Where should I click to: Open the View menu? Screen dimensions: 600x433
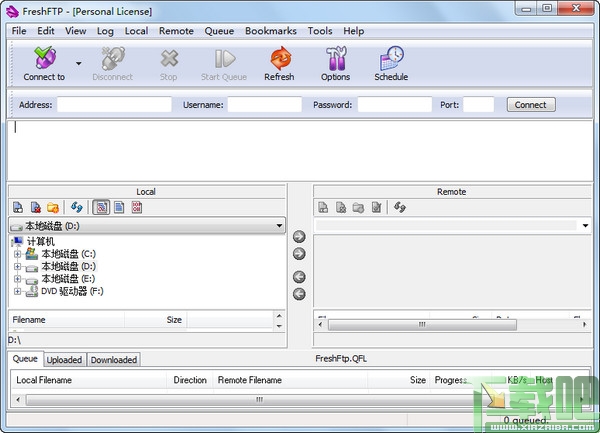(x=75, y=31)
